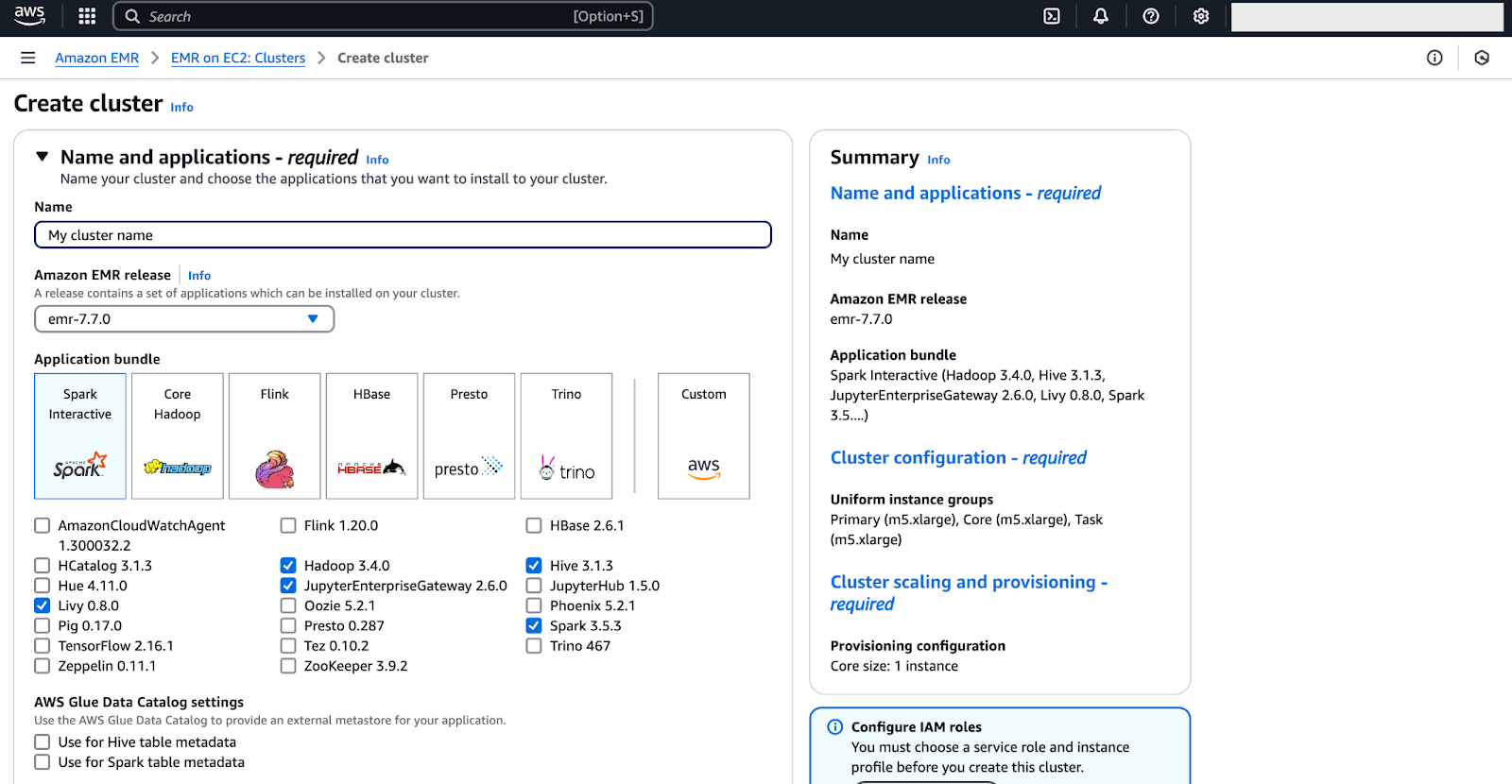Uncheck Spark 3.5.3
The image size is (1512, 784).
point(534,625)
